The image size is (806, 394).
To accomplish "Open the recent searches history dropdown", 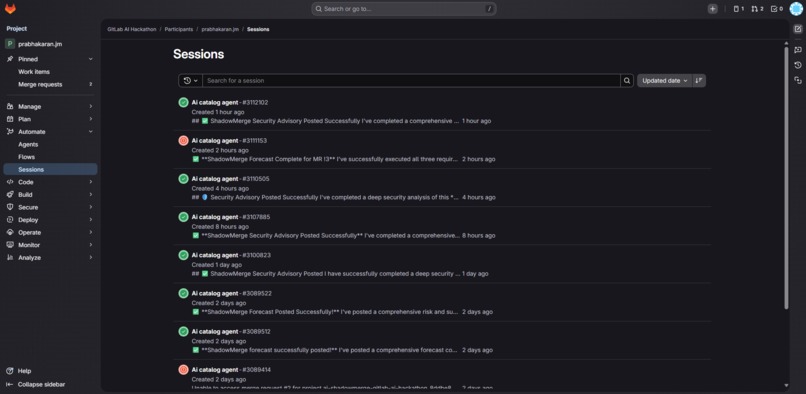I will pos(190,81).
